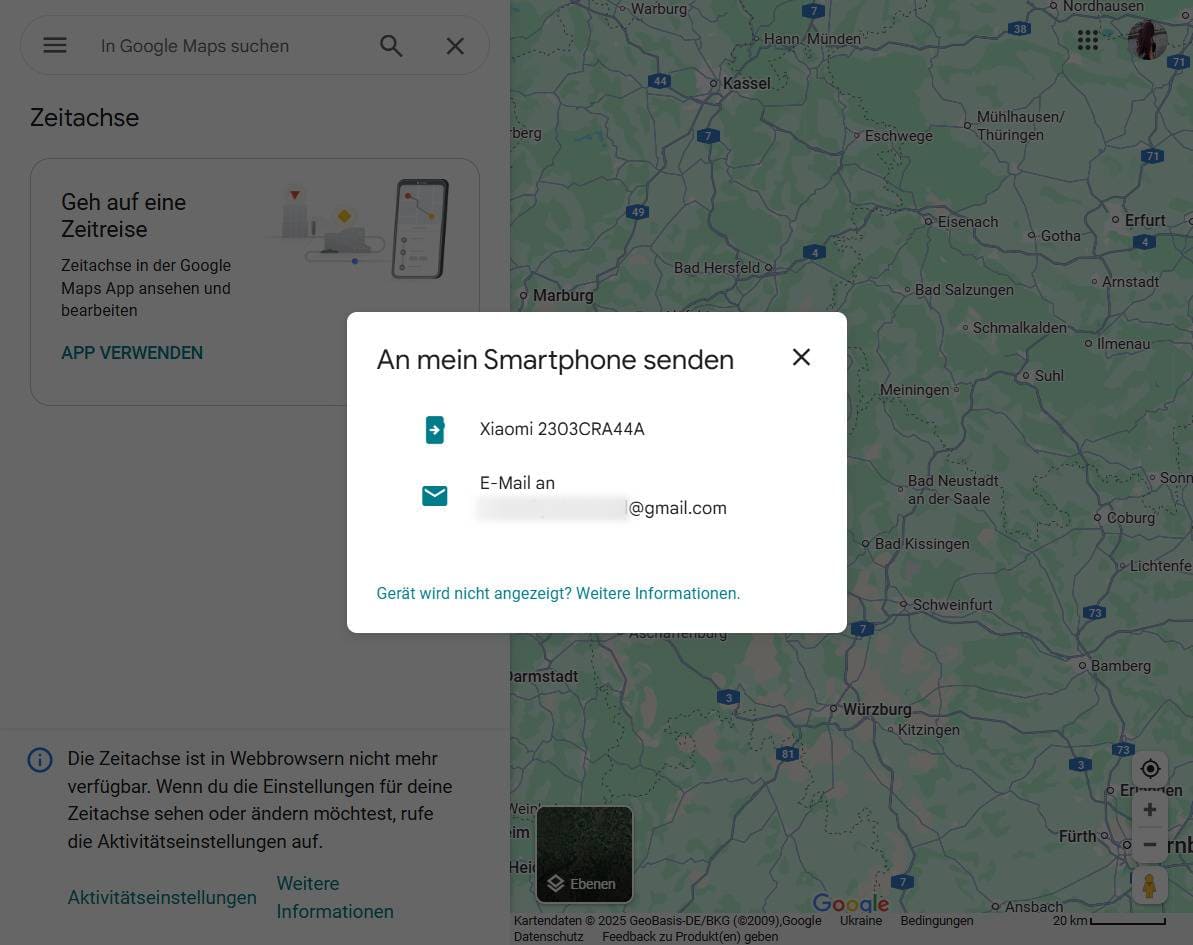The width and height of the screenshot is (1193, 945).
Task: Click the 20 km scale bar
Action: tap(1109, 921)
